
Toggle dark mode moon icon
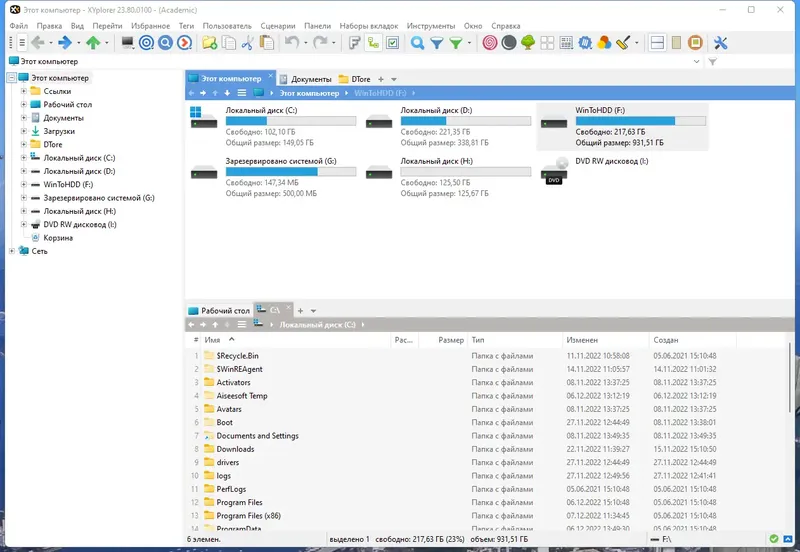tap(509, 43)
